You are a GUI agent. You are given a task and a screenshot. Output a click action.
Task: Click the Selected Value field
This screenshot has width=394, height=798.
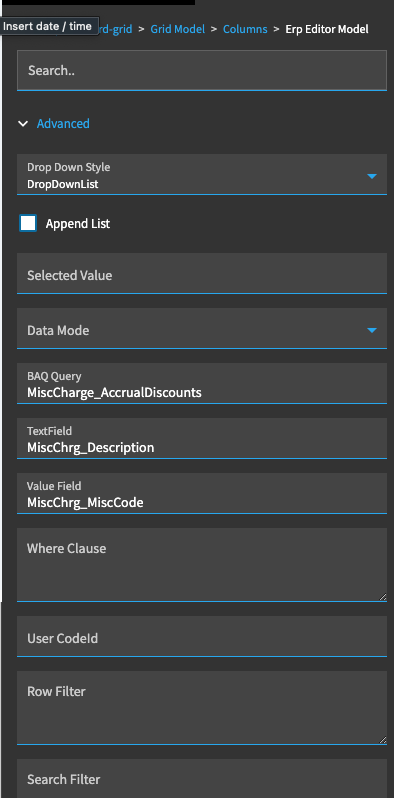[x=202, y=273]
